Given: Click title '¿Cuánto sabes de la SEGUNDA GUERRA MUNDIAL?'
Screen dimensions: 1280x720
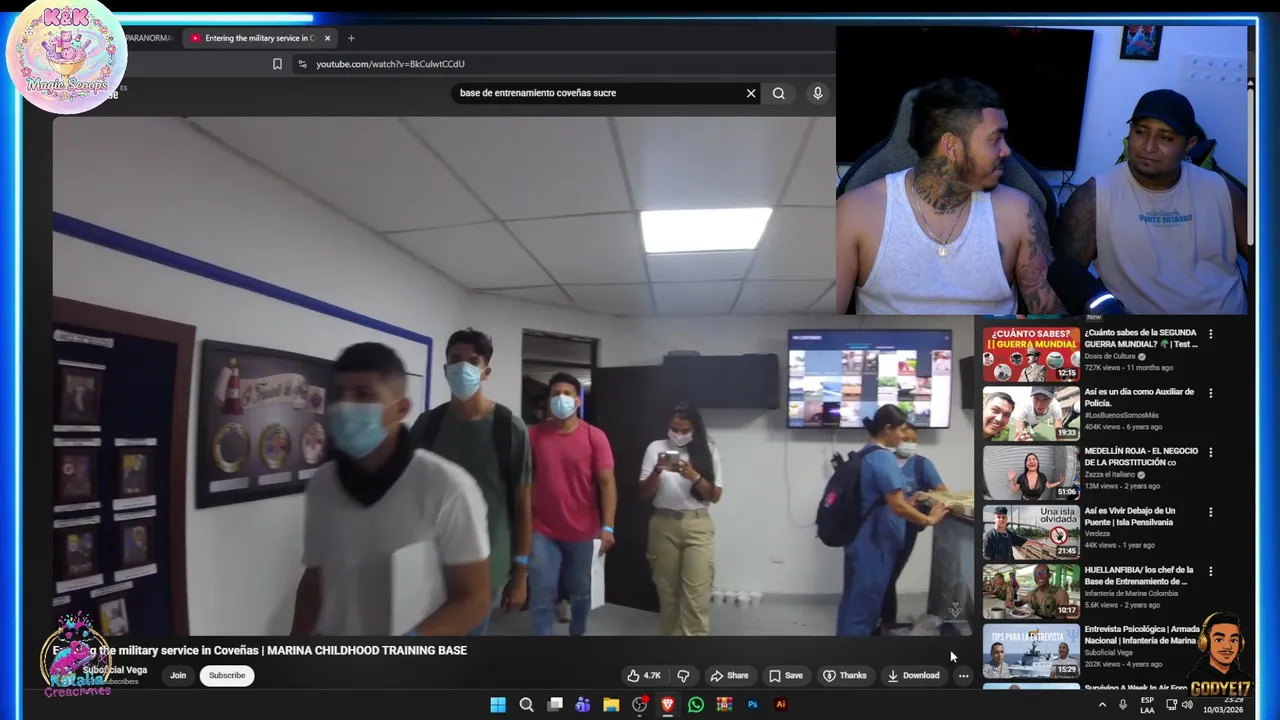Looking at the screenshot, I should 1141,338.
